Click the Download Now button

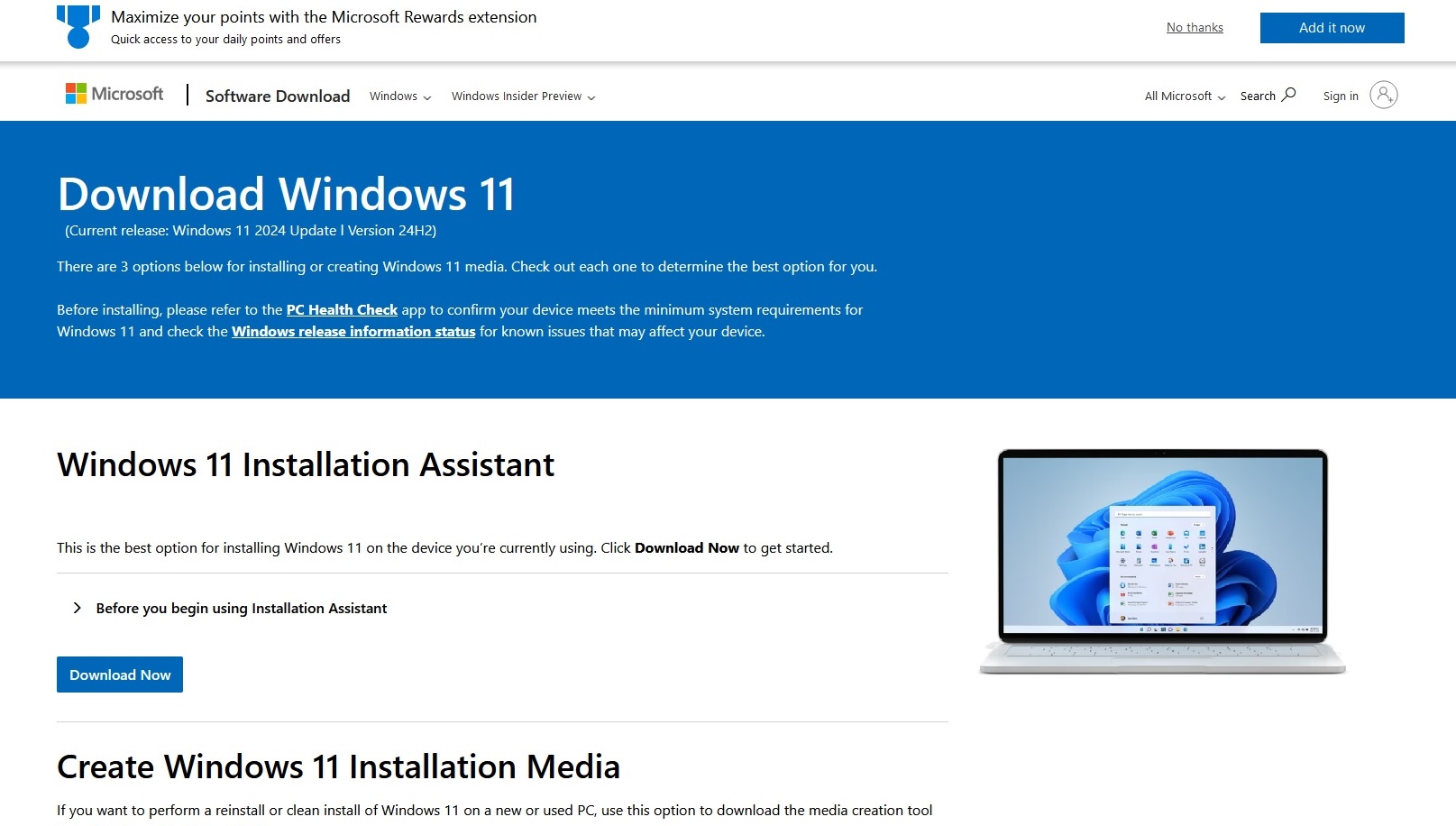(120, 675)
